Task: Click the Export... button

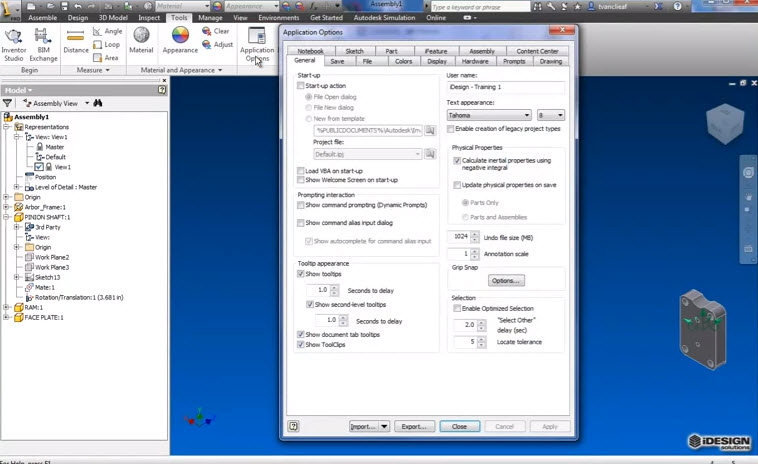Action: pos(414,426)
